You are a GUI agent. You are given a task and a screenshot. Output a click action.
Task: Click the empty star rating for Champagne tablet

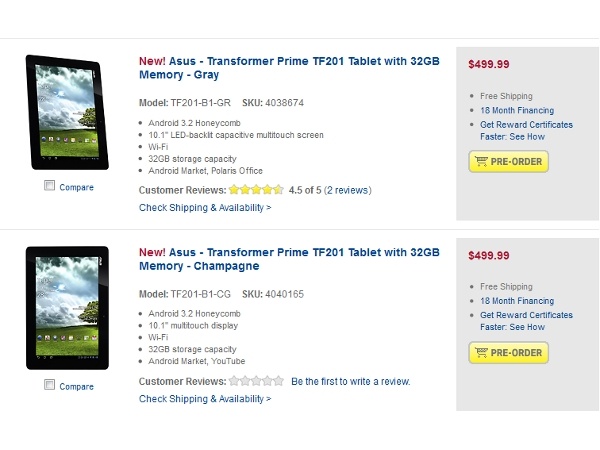255,381
